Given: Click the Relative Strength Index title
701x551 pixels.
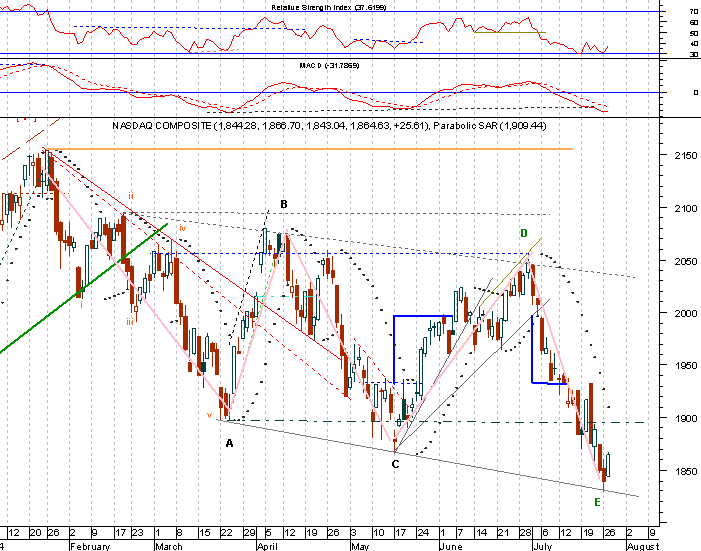Looking at the screenshot, I should (x=329, y=8).
